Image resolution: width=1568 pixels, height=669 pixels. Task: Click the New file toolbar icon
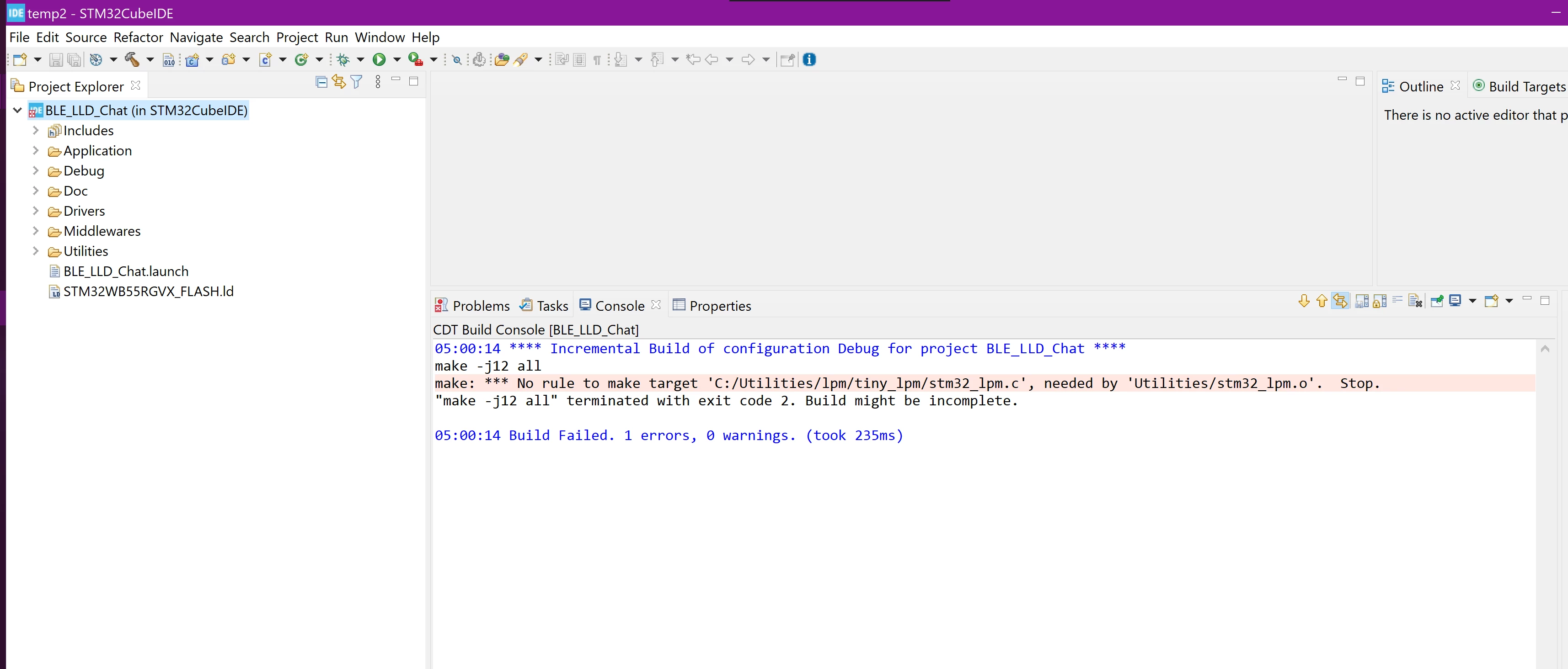(x=20, y=59)
